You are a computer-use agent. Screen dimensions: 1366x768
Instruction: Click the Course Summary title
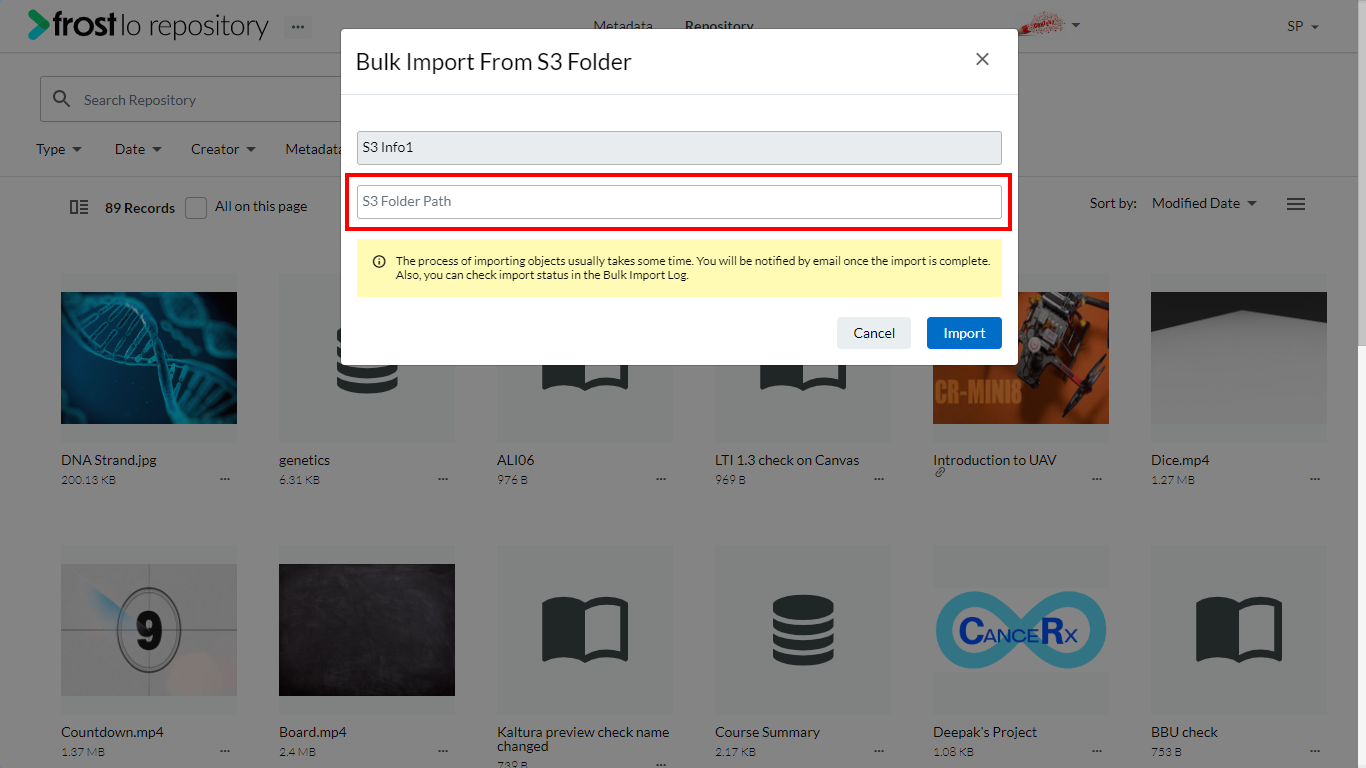point(767,732)
